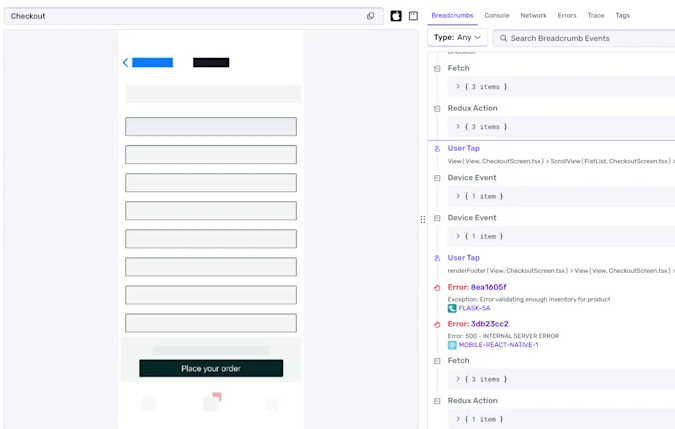
Task: Click the View > ScrollView component path text
Action: [x=561, y=161]
